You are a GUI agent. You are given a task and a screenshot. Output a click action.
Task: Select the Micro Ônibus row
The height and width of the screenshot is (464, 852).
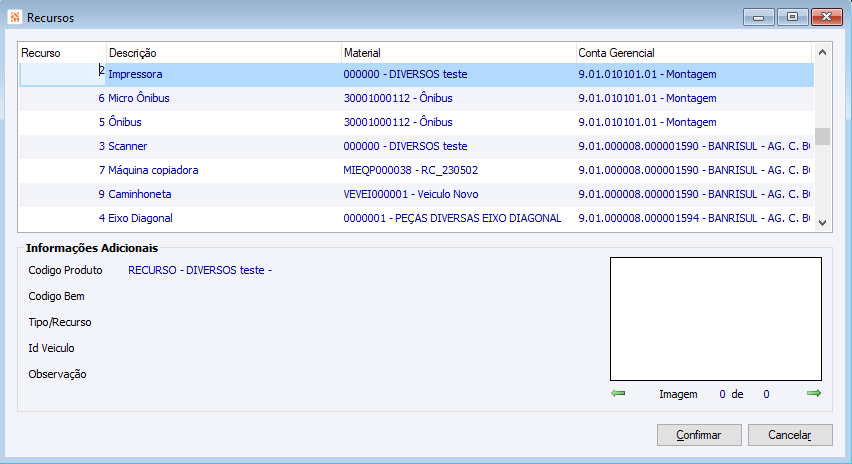416,98
